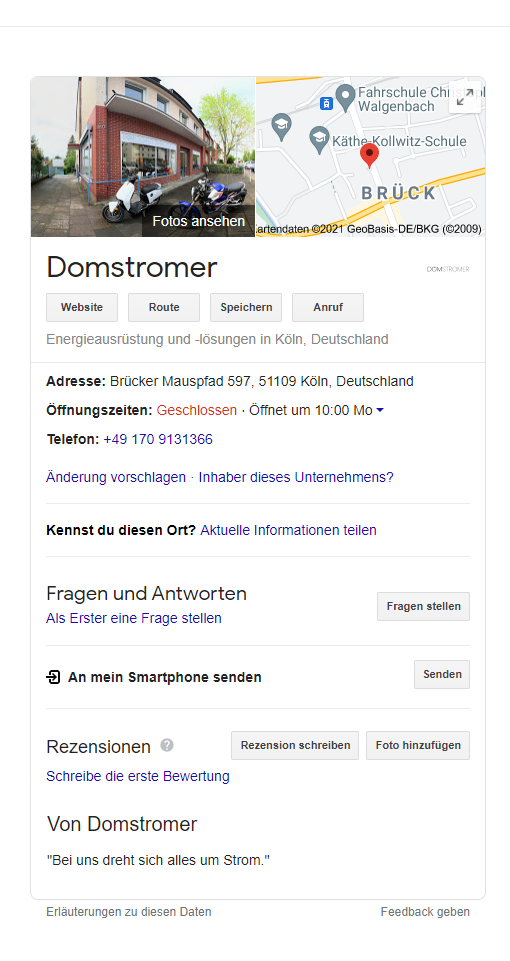Click Schreibe die erste Bewertung link
The height and width of the screenshot is (961, 510).
pos(138,777)
